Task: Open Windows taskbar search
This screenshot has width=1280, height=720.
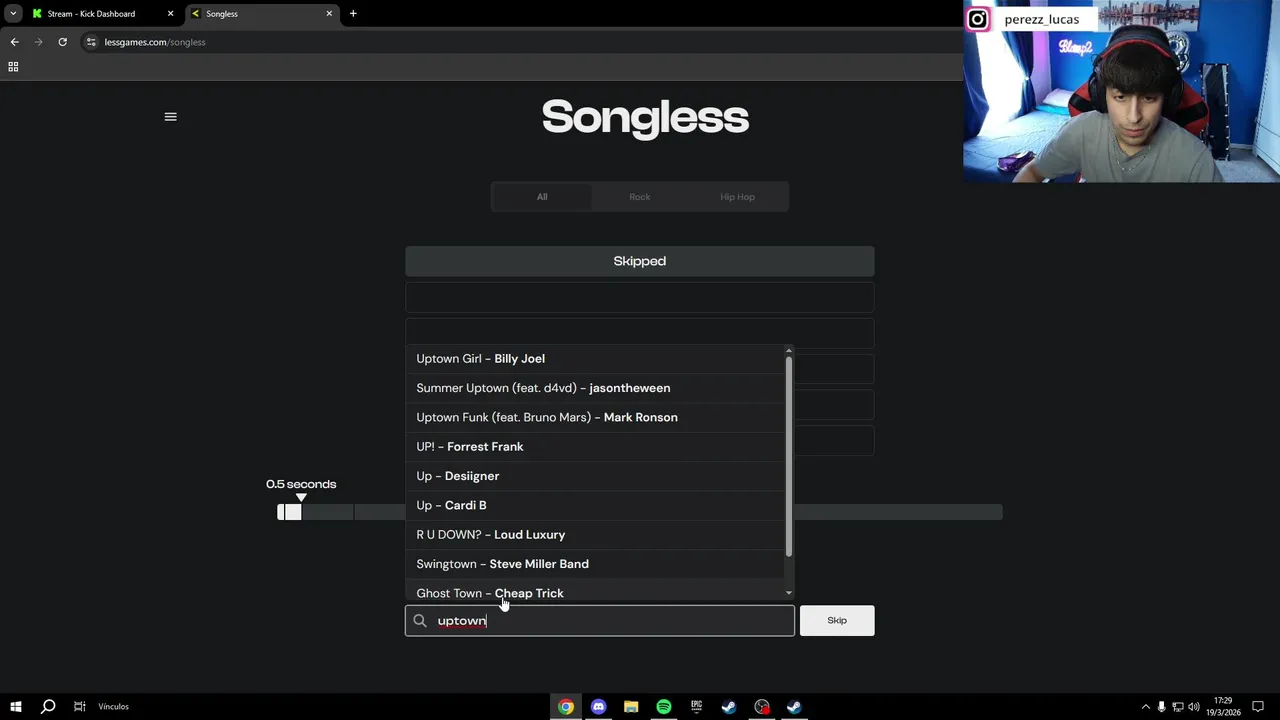Action: coord(47,707)
